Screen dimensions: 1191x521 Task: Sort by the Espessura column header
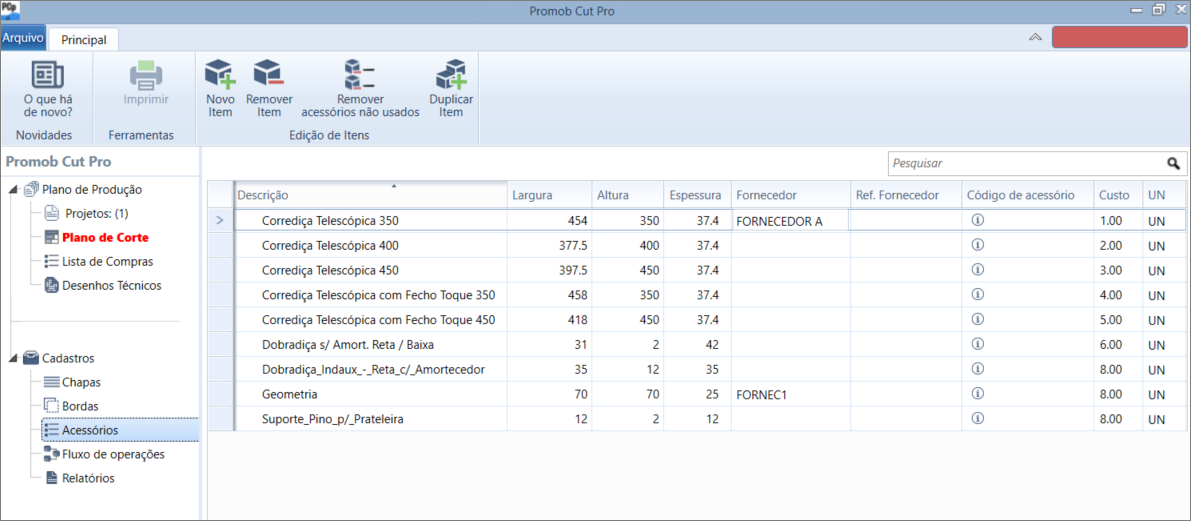click(697, 195)
